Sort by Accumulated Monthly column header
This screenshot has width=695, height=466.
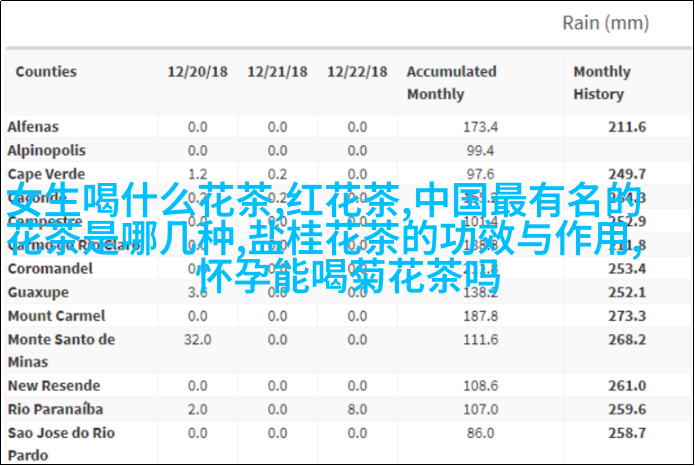[x=451, y=83]
